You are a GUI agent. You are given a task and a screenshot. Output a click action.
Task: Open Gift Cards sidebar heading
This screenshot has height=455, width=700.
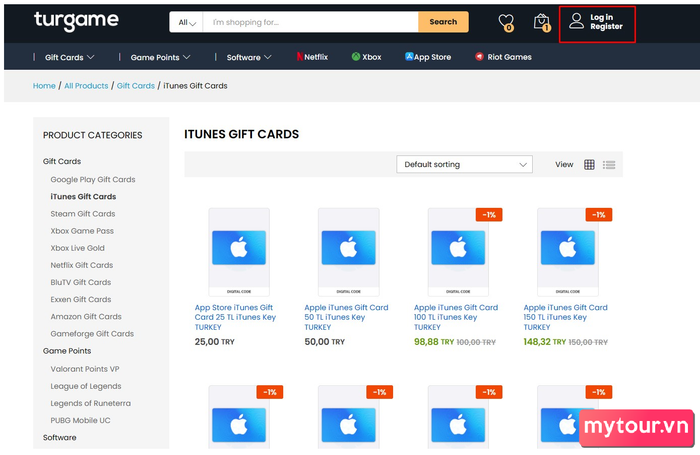pyautogui.click(x=62, y=161)
